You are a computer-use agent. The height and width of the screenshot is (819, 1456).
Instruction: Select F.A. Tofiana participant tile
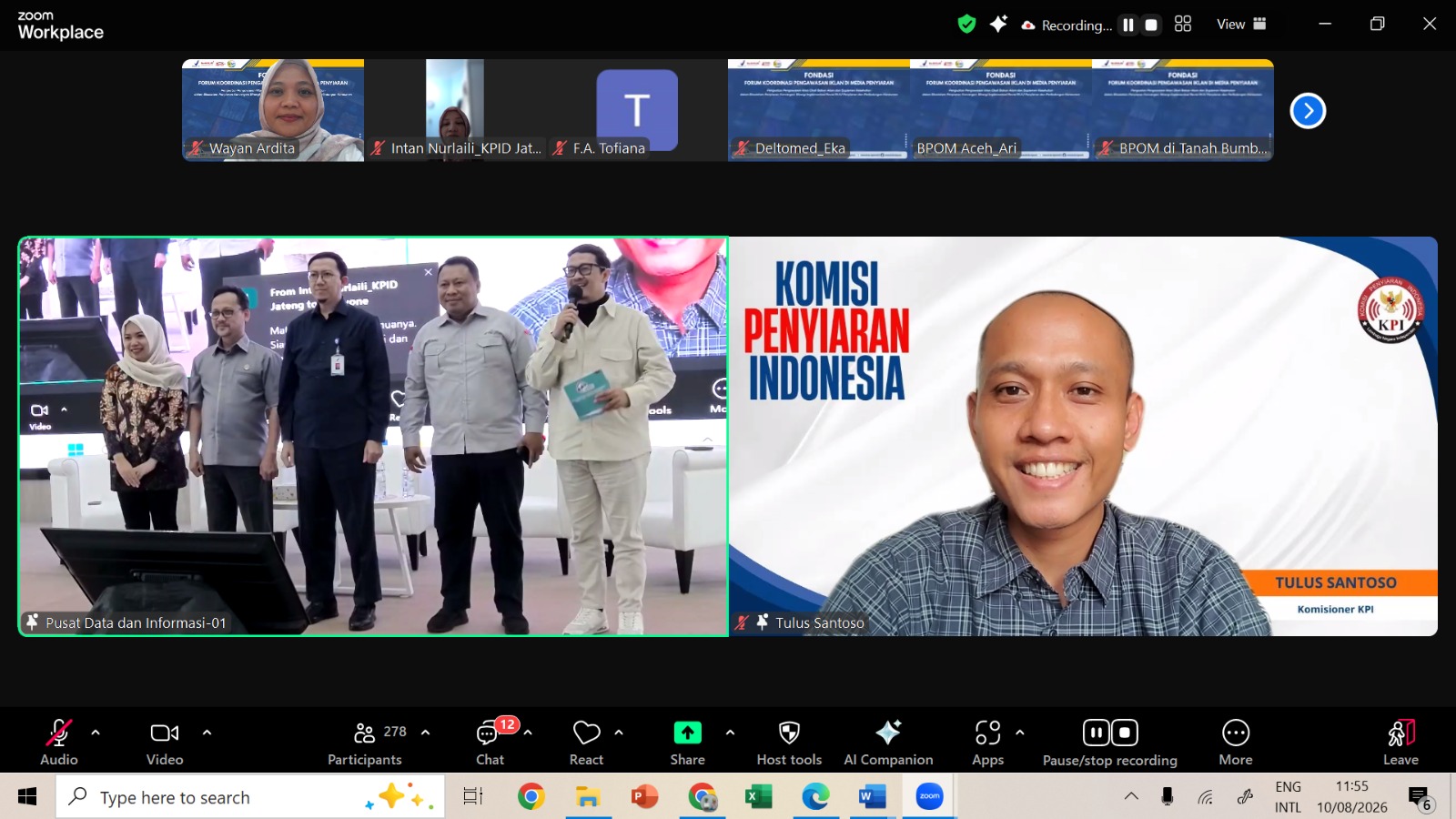(x=637, y=110)
